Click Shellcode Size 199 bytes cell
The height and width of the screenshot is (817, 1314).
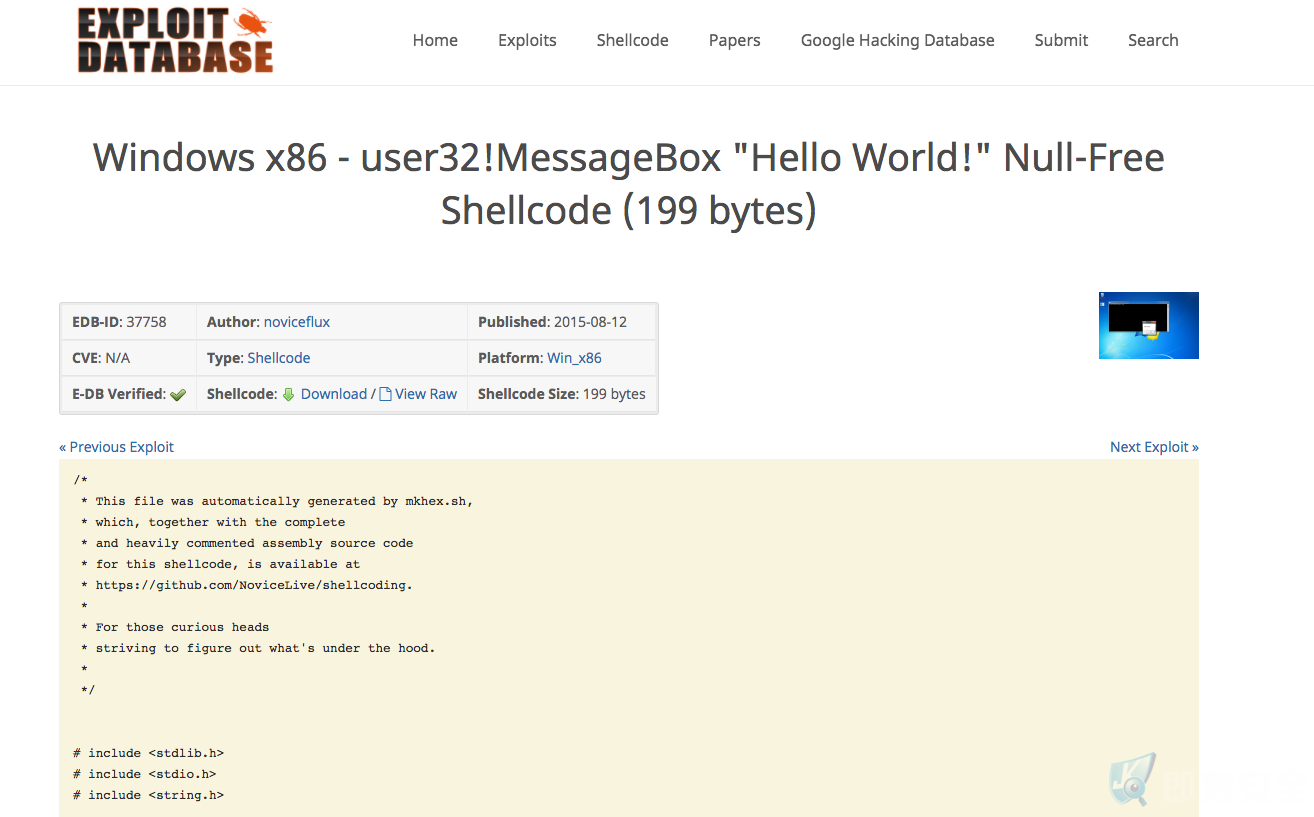pyautogui.click(x=562, y=394)
